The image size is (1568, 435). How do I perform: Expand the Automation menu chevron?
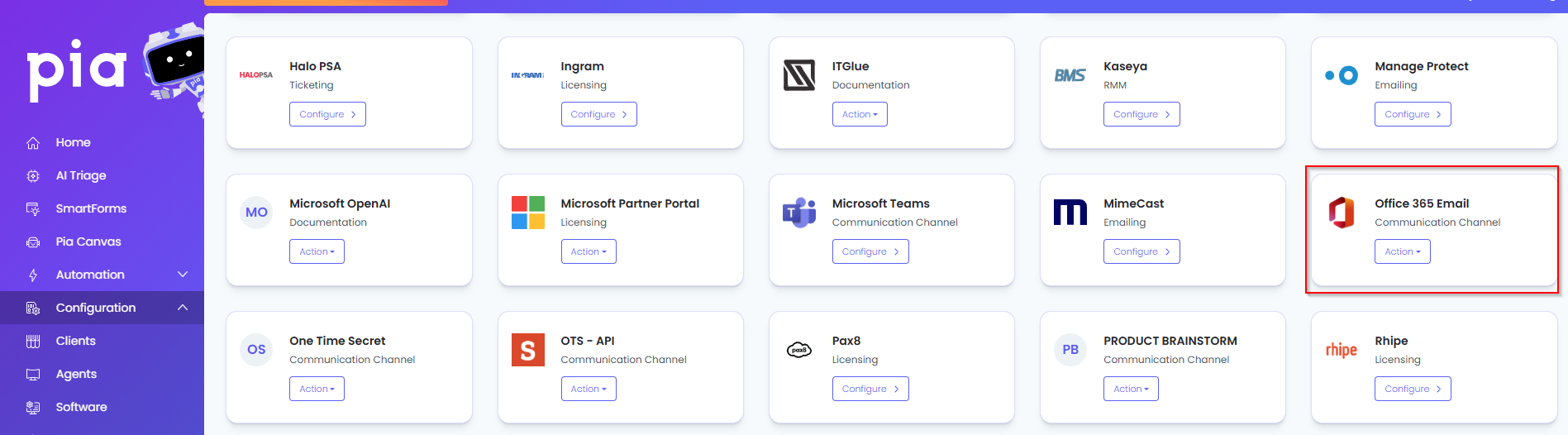[x=183, y=275]
